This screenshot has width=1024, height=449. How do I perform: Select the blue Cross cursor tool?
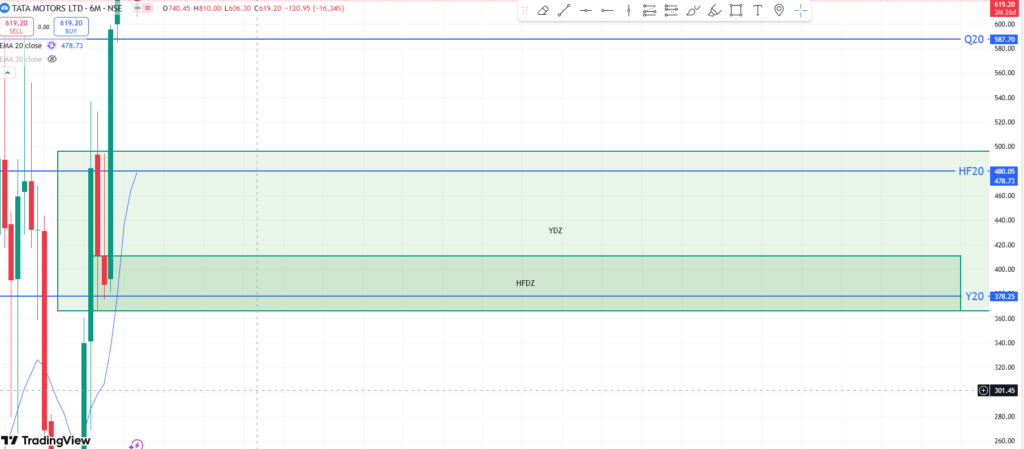[x=801, y=10]
